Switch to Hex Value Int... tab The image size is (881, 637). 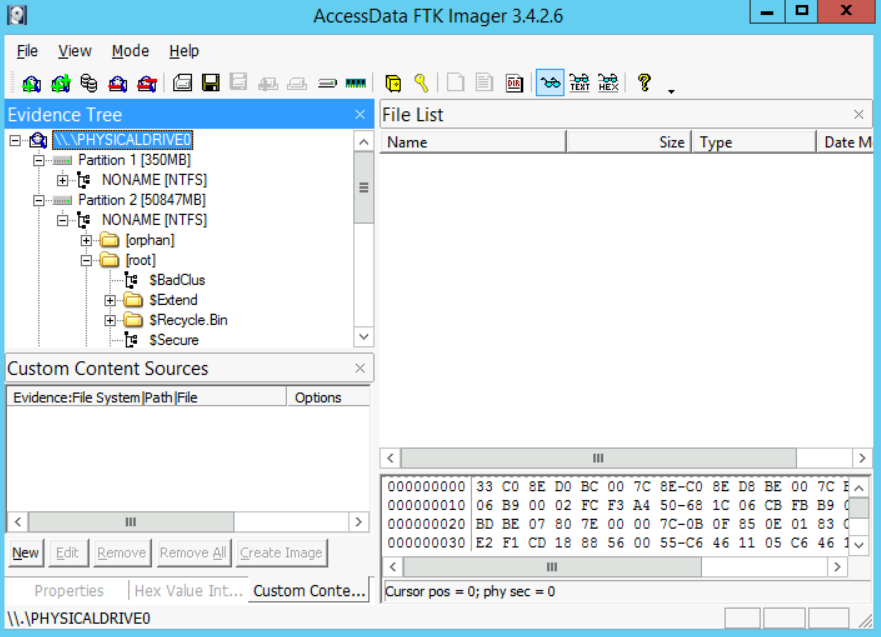click(188, 591)
